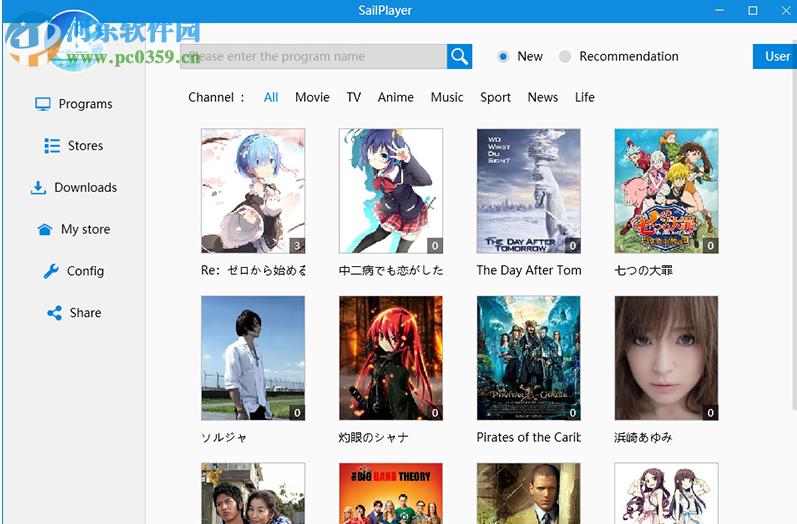The height and width of the screenshot is (524, 797).
Task: Focus the program name search field
Action: [314, 56]
